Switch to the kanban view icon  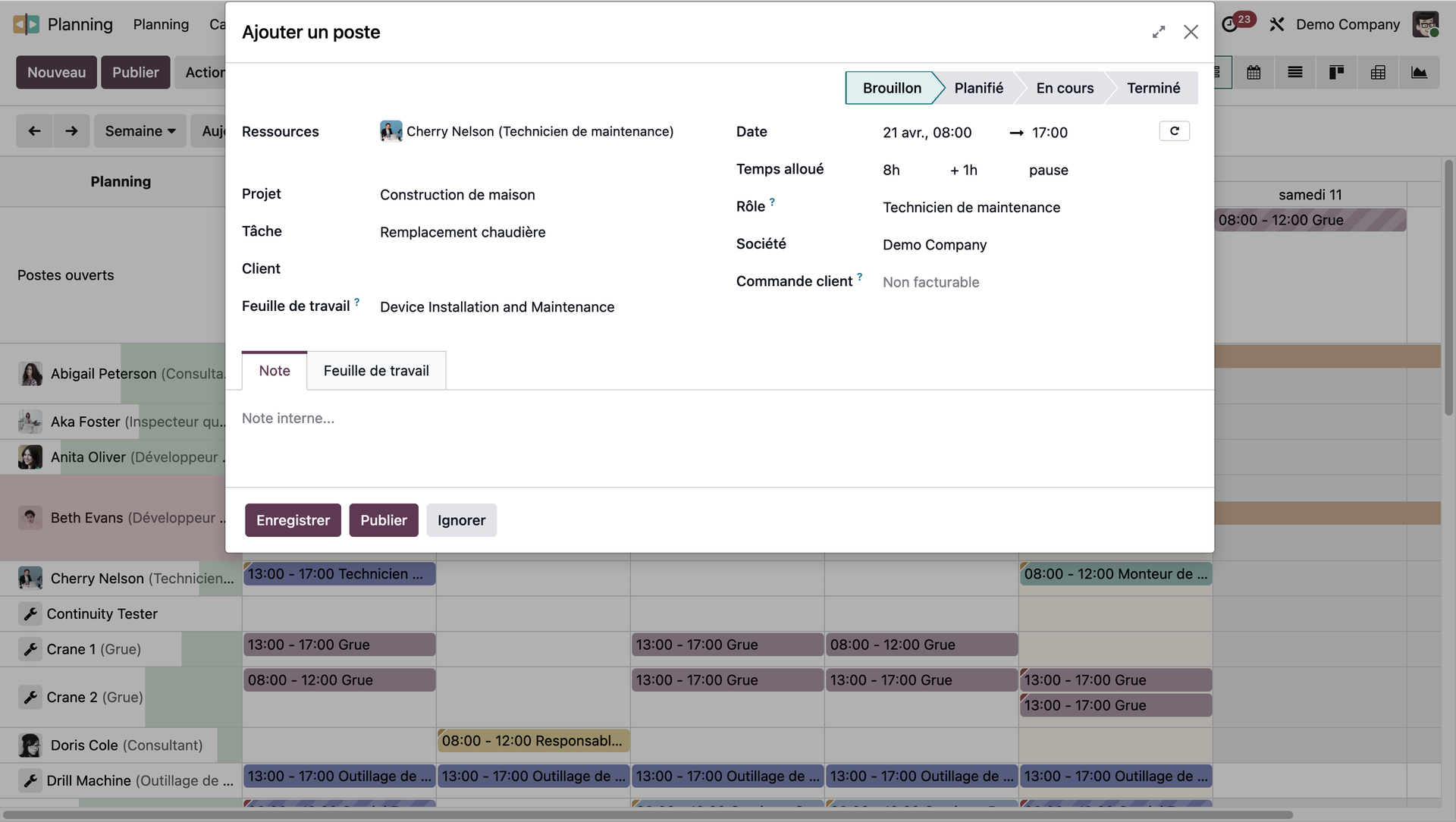click(1336, 73)
